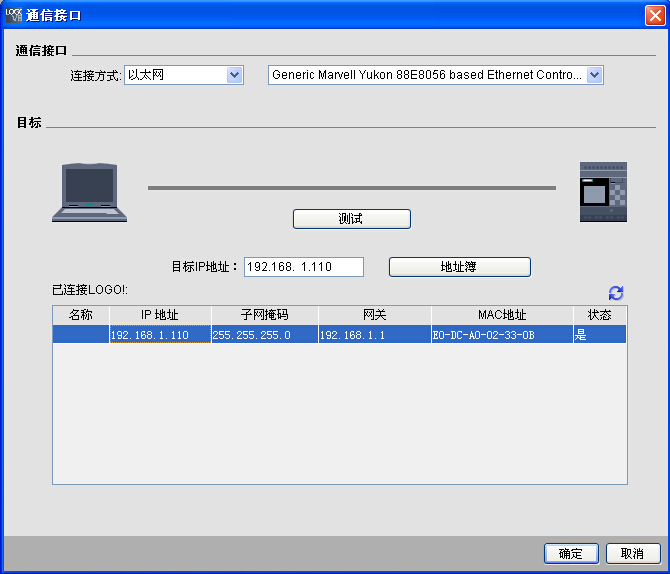The height and width of the screenshot is (574, 670).
Task: Expand the Marvell Yukon network adapter dropdown
Action: click(435, 75)
